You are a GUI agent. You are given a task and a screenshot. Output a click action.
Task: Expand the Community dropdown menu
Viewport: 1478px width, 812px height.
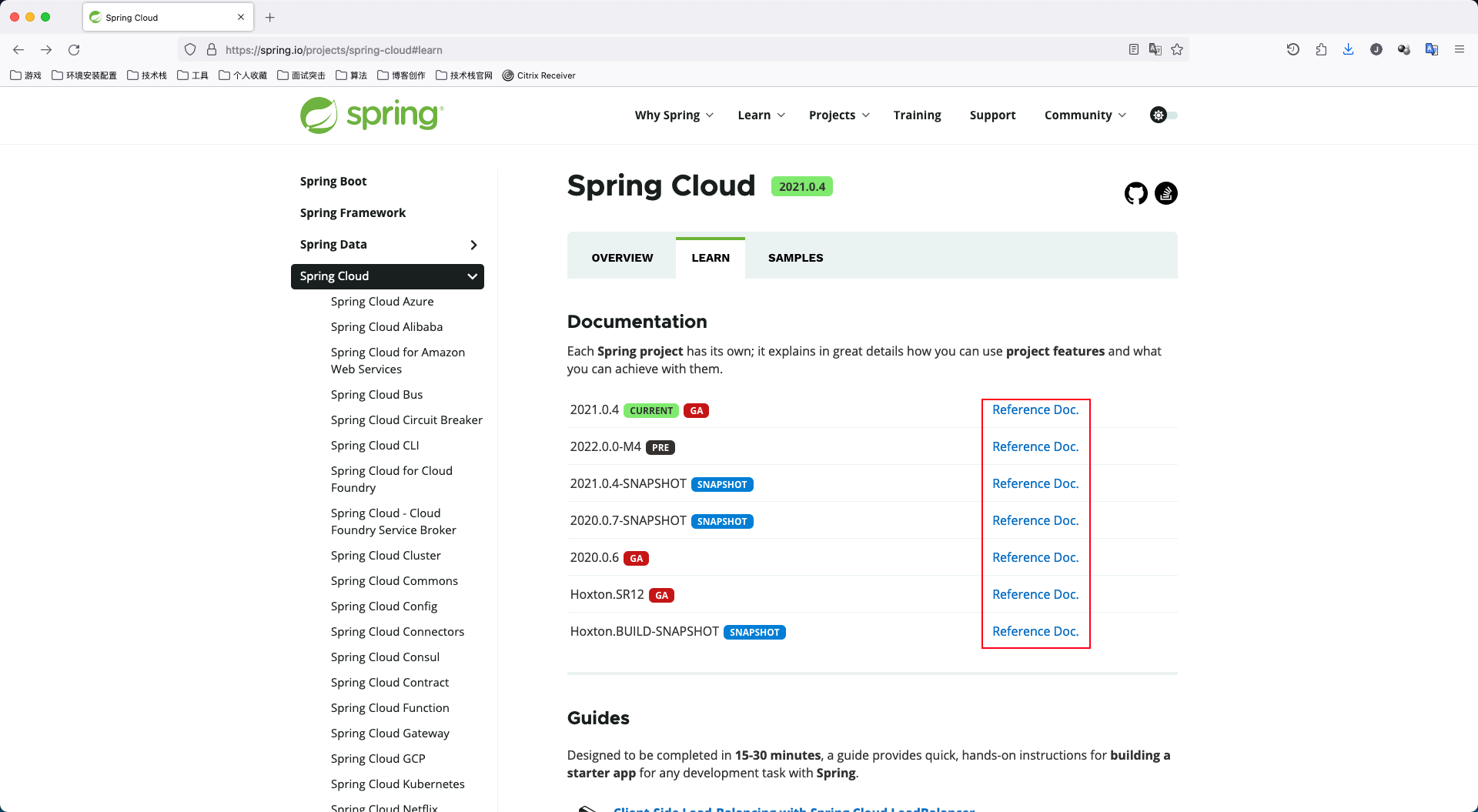pyautogui.click(x=1085, y=115)
